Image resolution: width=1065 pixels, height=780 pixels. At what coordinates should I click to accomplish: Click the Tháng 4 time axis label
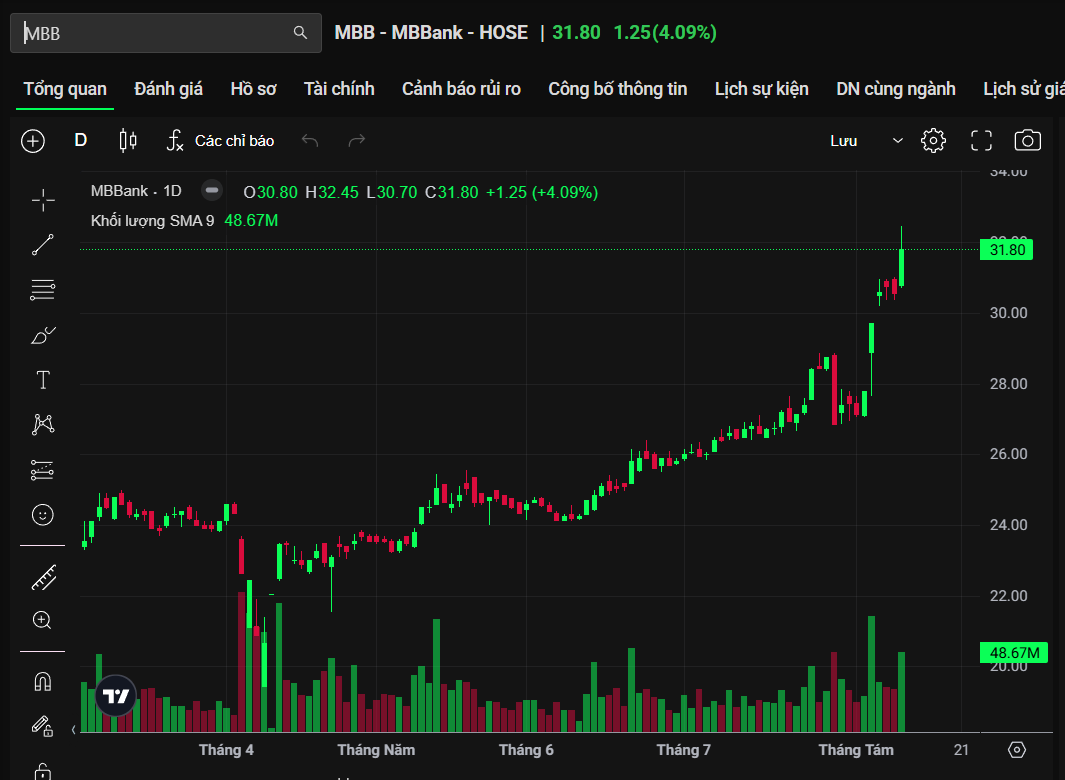click(226, 750)
